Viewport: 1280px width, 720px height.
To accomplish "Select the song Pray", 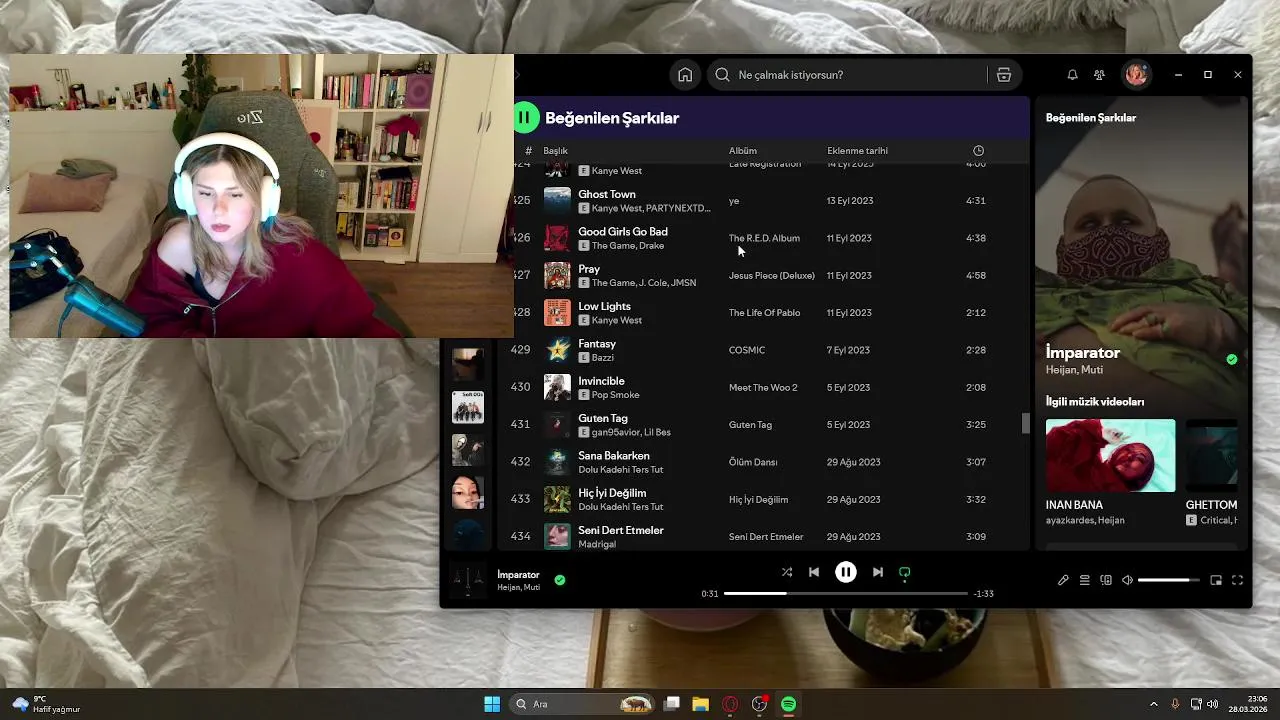I will point(589,269).
